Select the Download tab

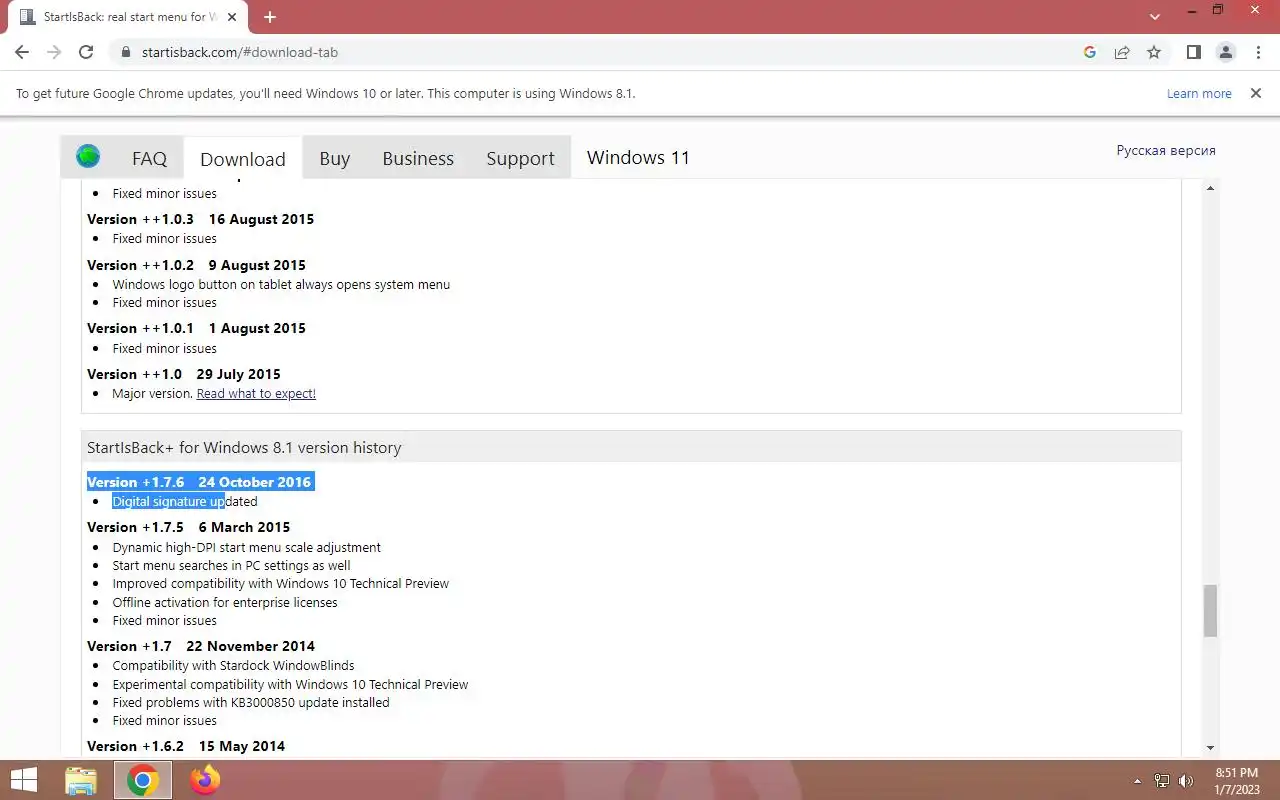pyautogui.click(x=243, y=159)
